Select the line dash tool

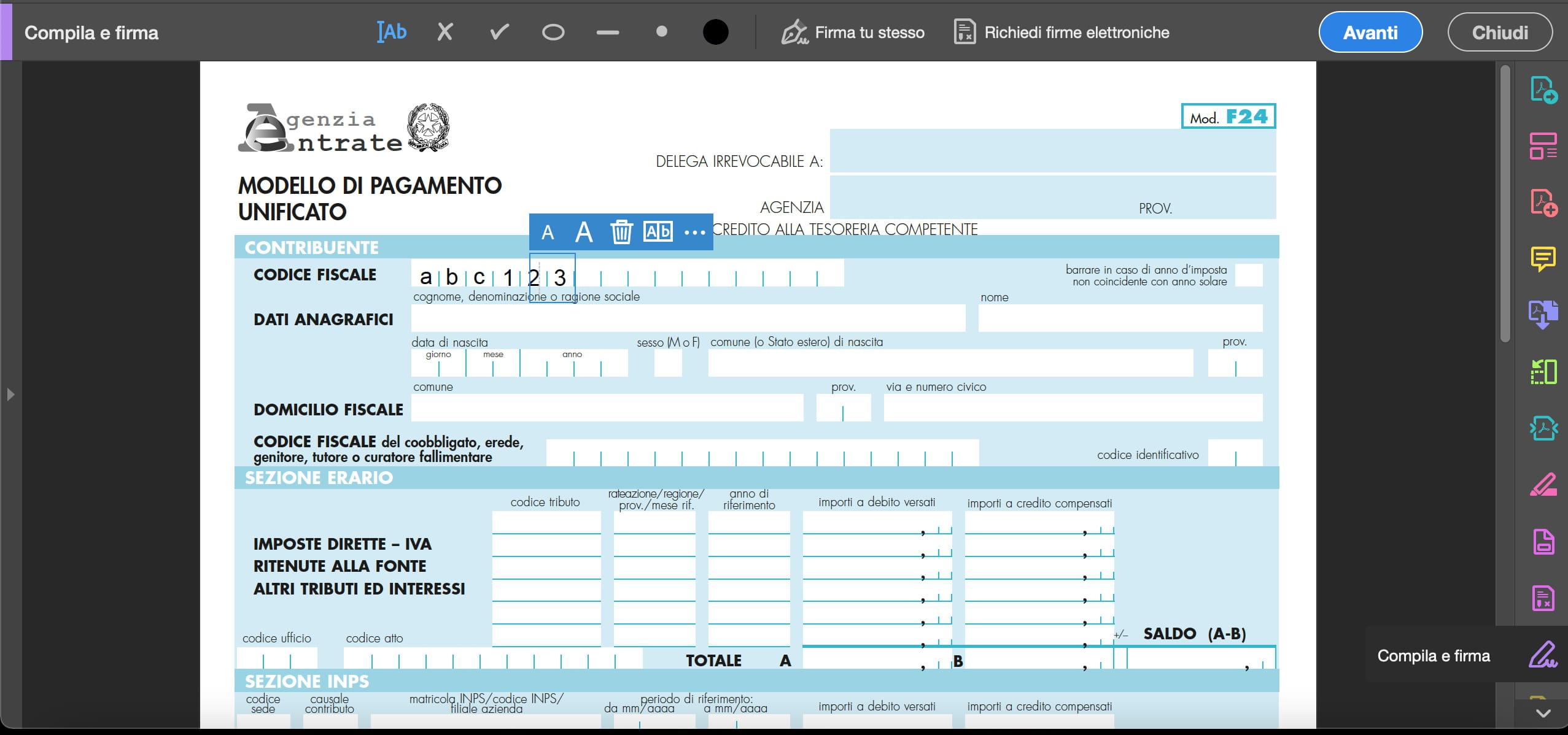607,33
